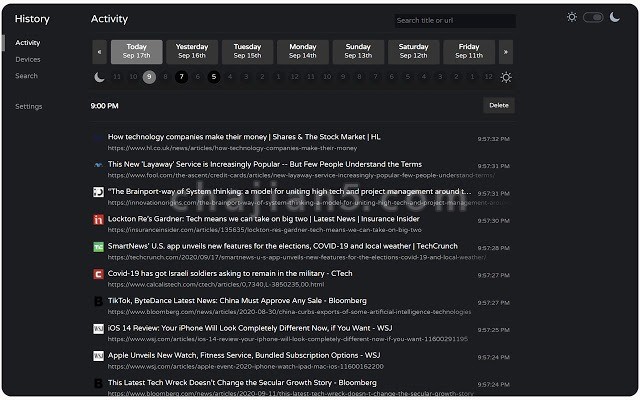Click the Bloomberg favicon for Tech Wreck entry
Screen dimensions: 640x400
98,383
